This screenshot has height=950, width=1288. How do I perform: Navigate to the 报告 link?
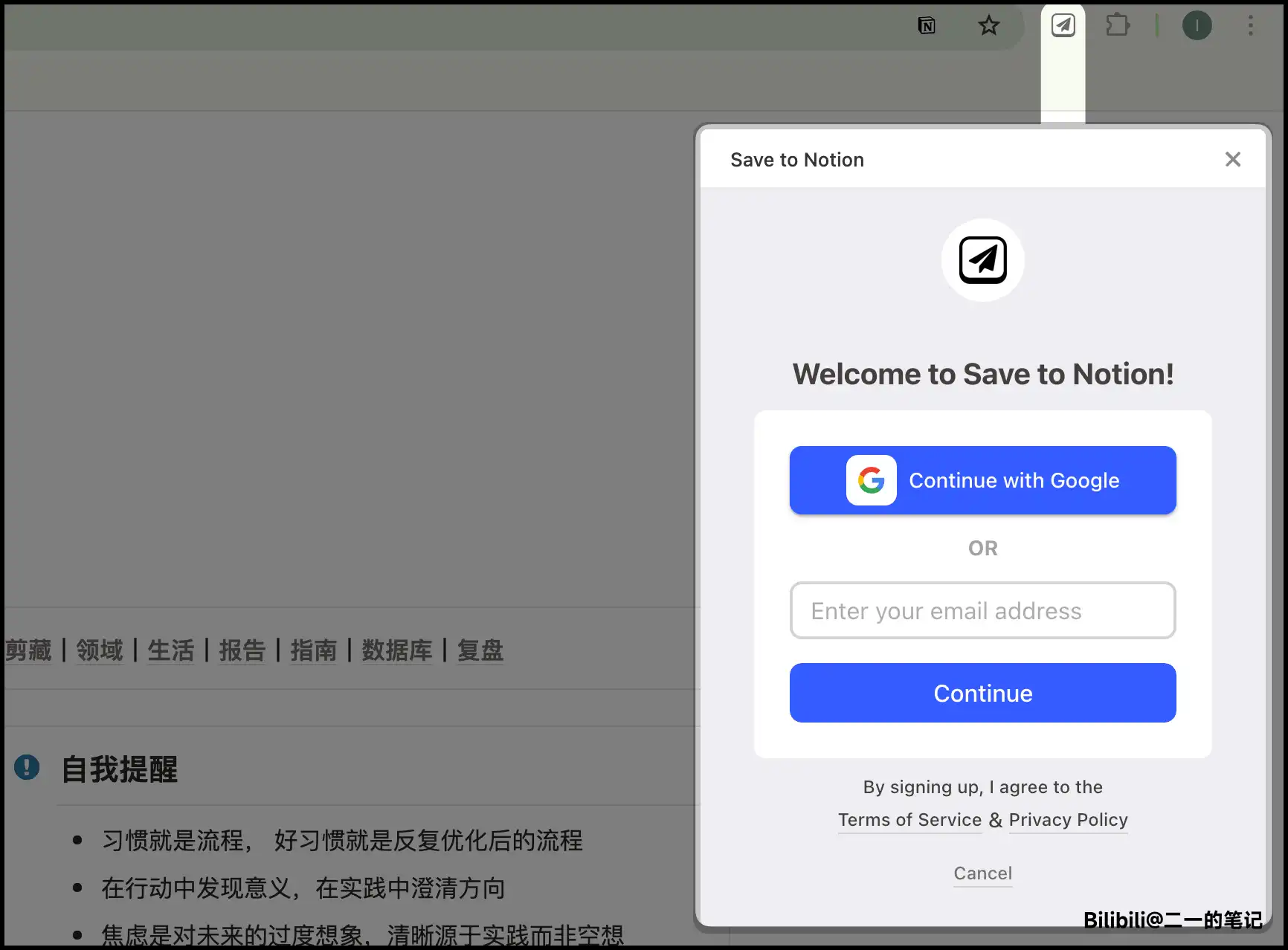click(242, 650)
